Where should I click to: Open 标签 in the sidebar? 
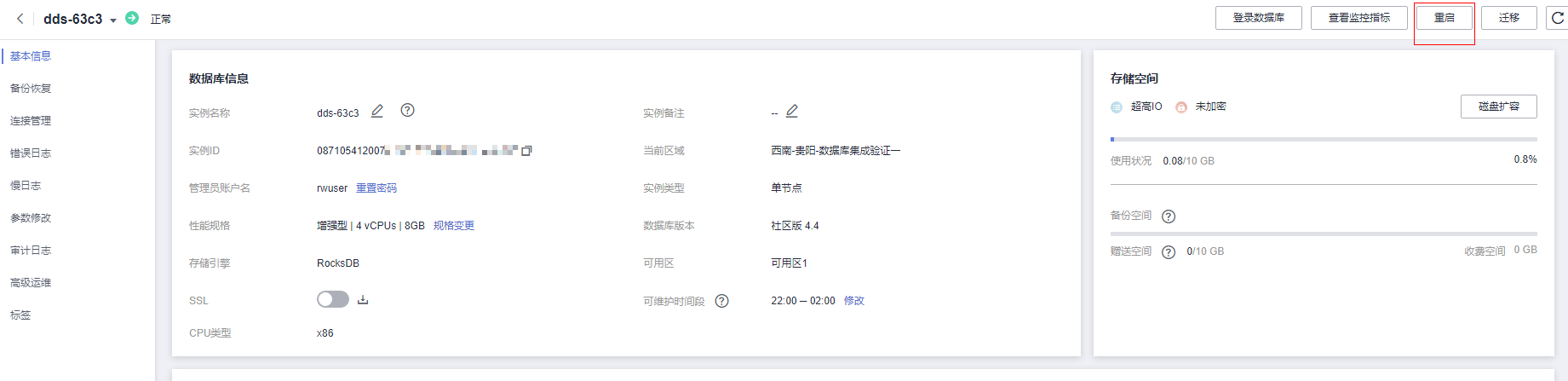pos(20,315)
